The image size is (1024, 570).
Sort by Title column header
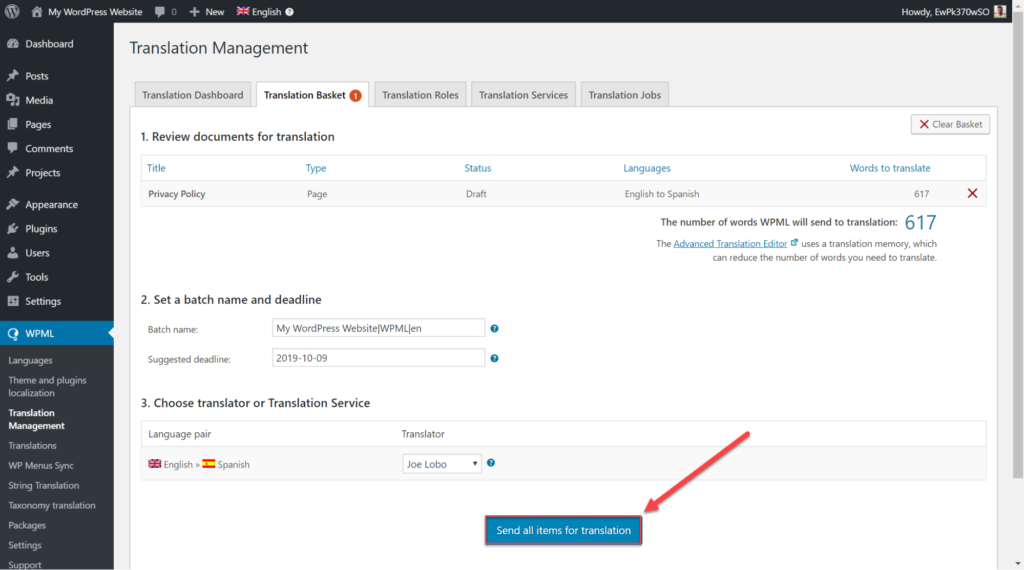(156, 168)
